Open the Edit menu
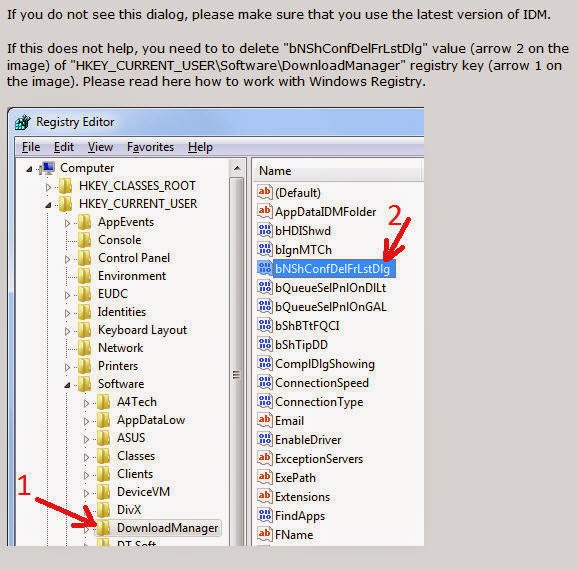 [x=64, y=147]
